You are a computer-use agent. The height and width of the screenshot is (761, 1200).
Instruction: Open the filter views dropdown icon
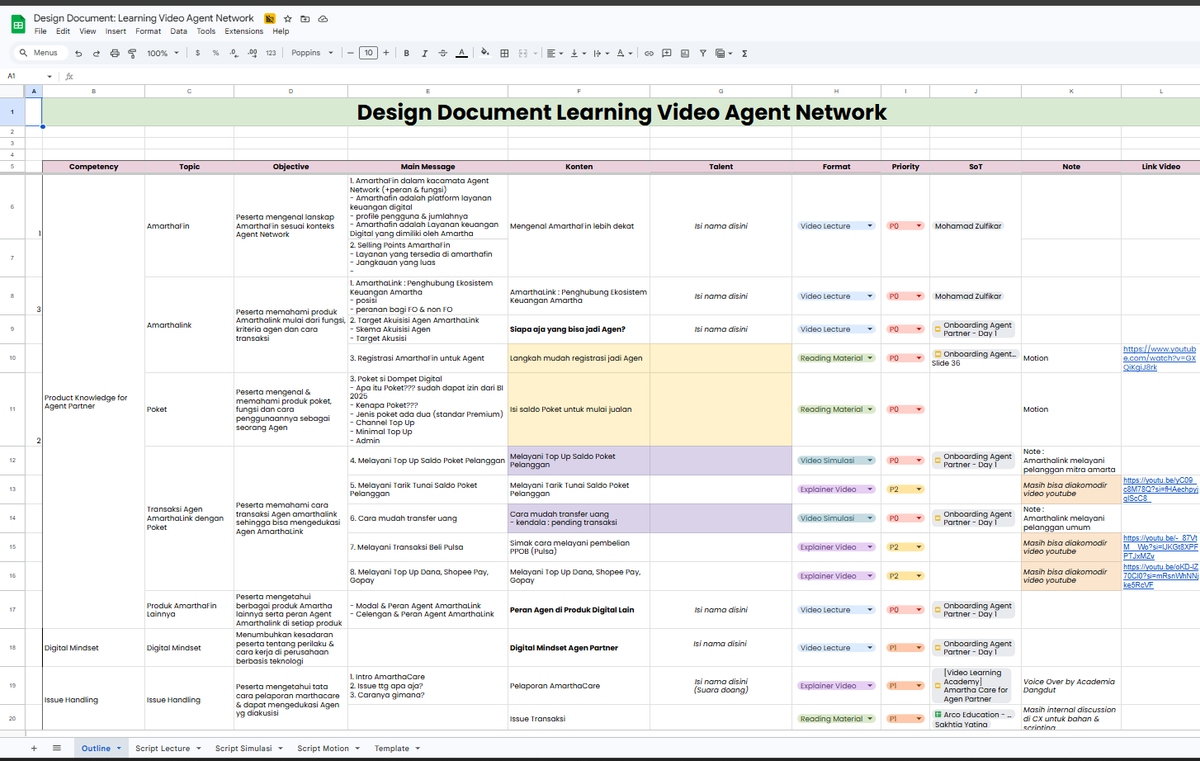pos(724,53)
